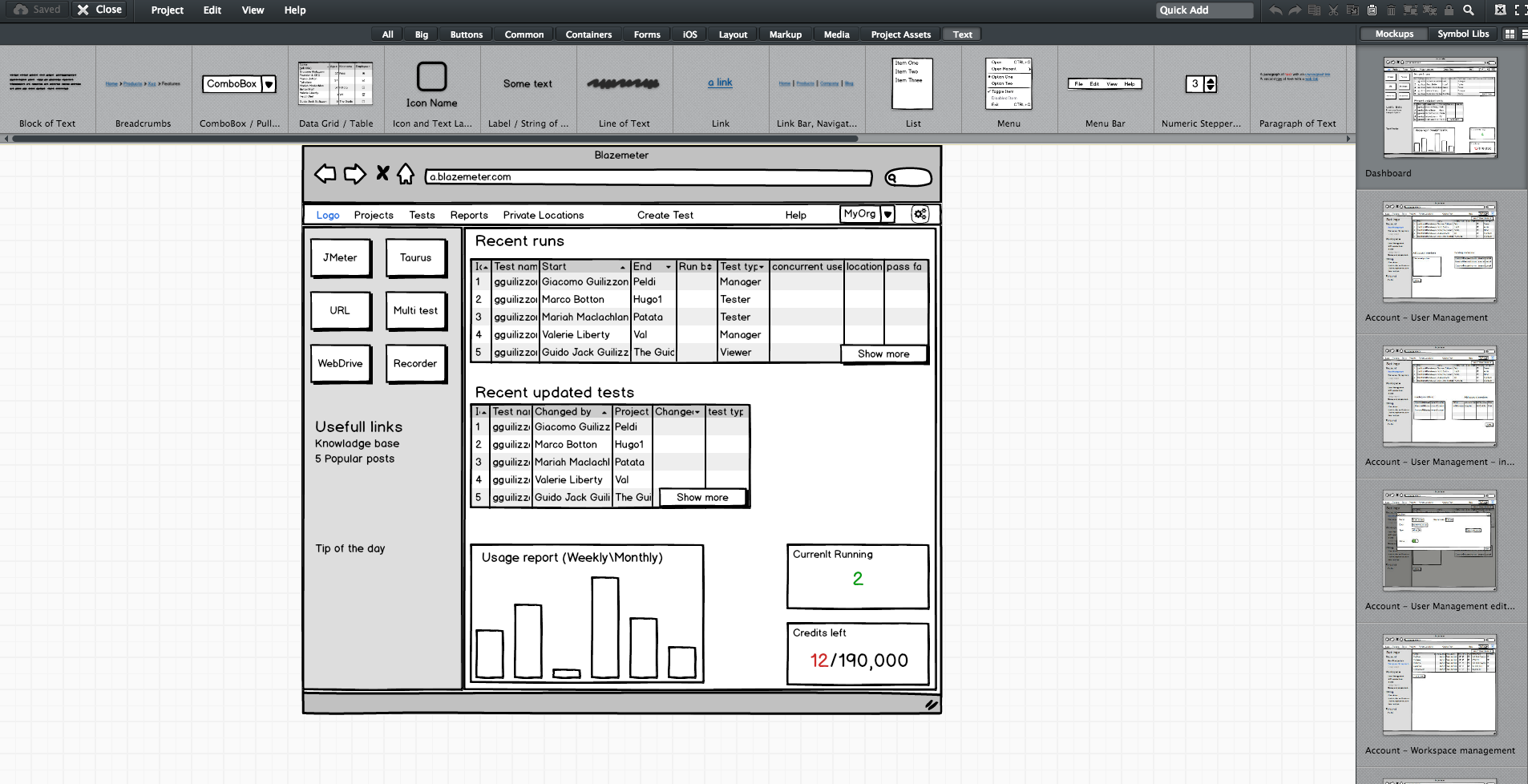Click the Redo arrow icon
The height and width of the screenshot is (784, 1528).
tap(1295, 10)
